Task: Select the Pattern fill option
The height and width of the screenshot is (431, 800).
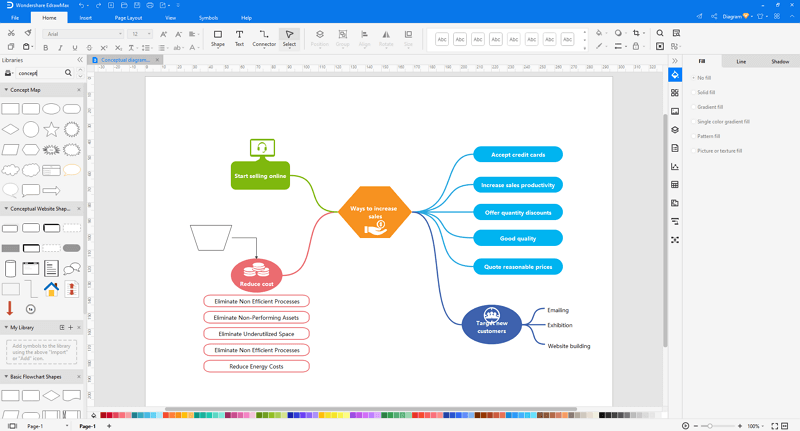Action: 708,136
